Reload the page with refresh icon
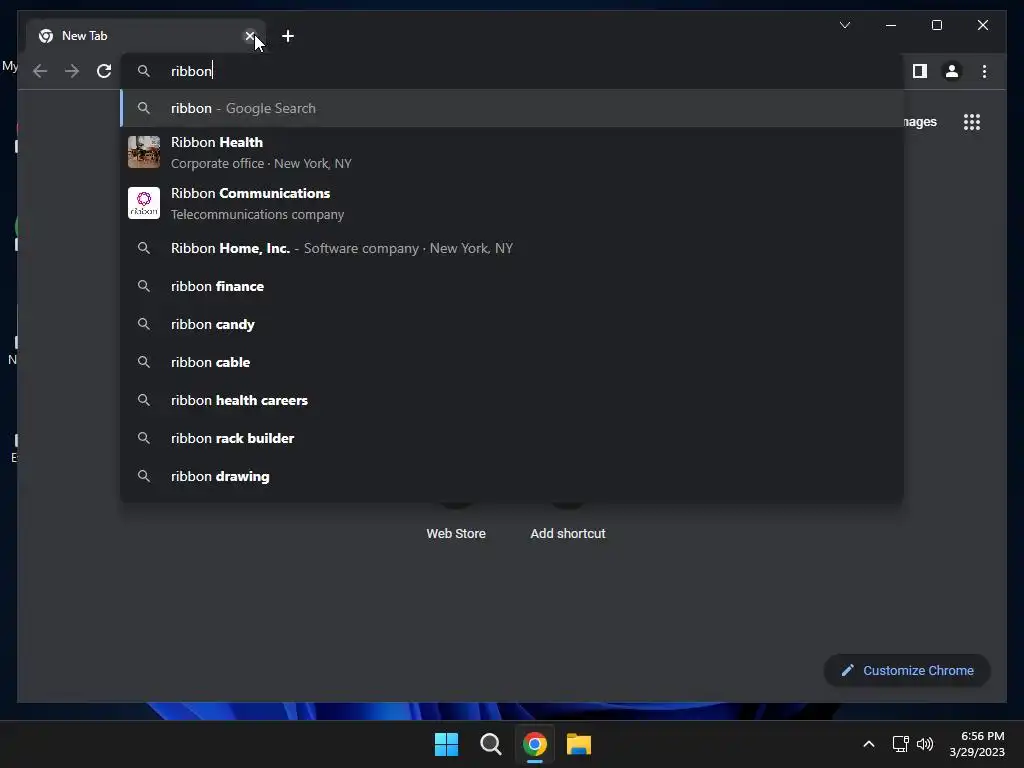Screen dimensions: 1024x768 click(x=104, y=71)
